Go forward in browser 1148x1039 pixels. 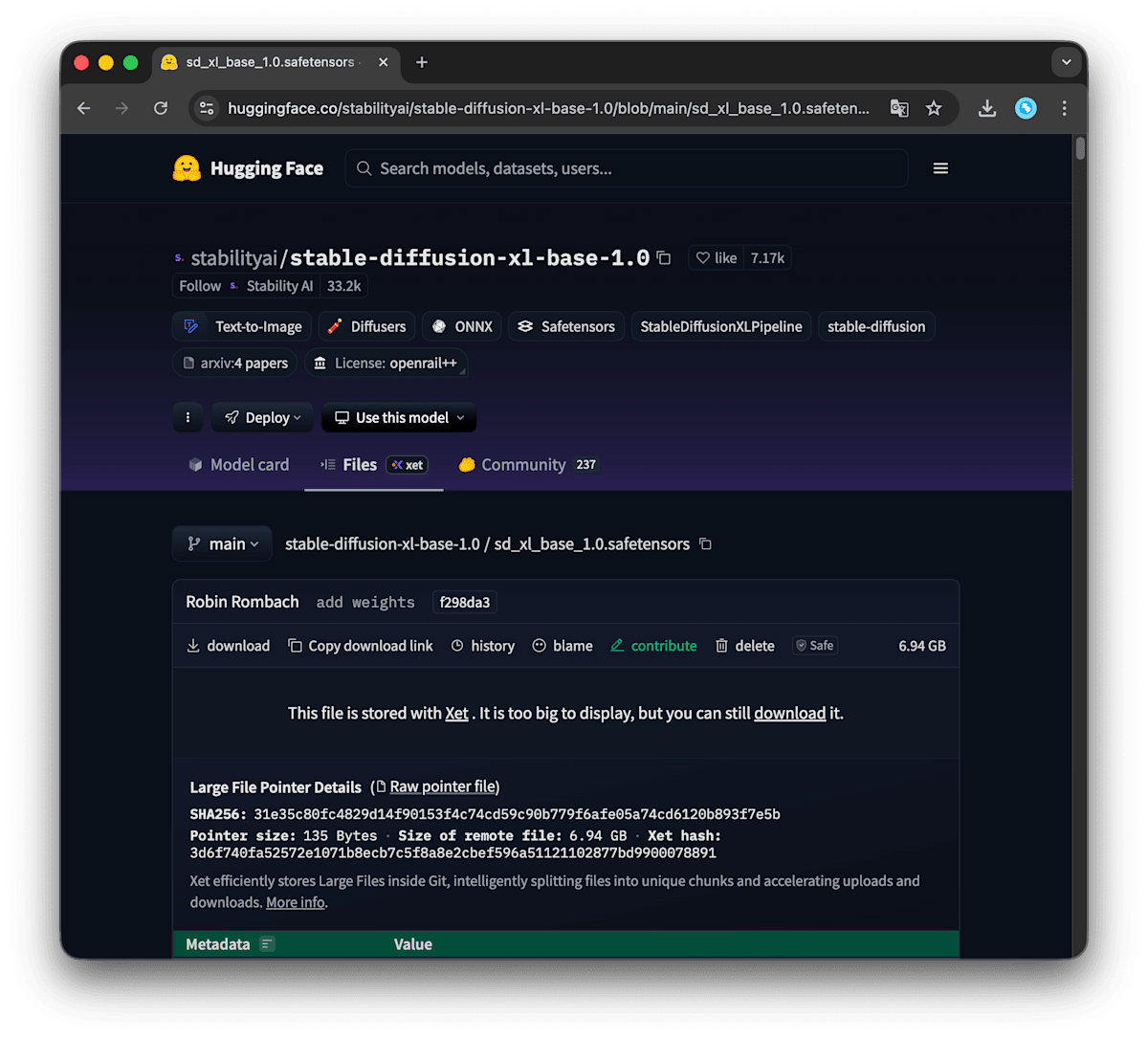click(x=121, y=108)
